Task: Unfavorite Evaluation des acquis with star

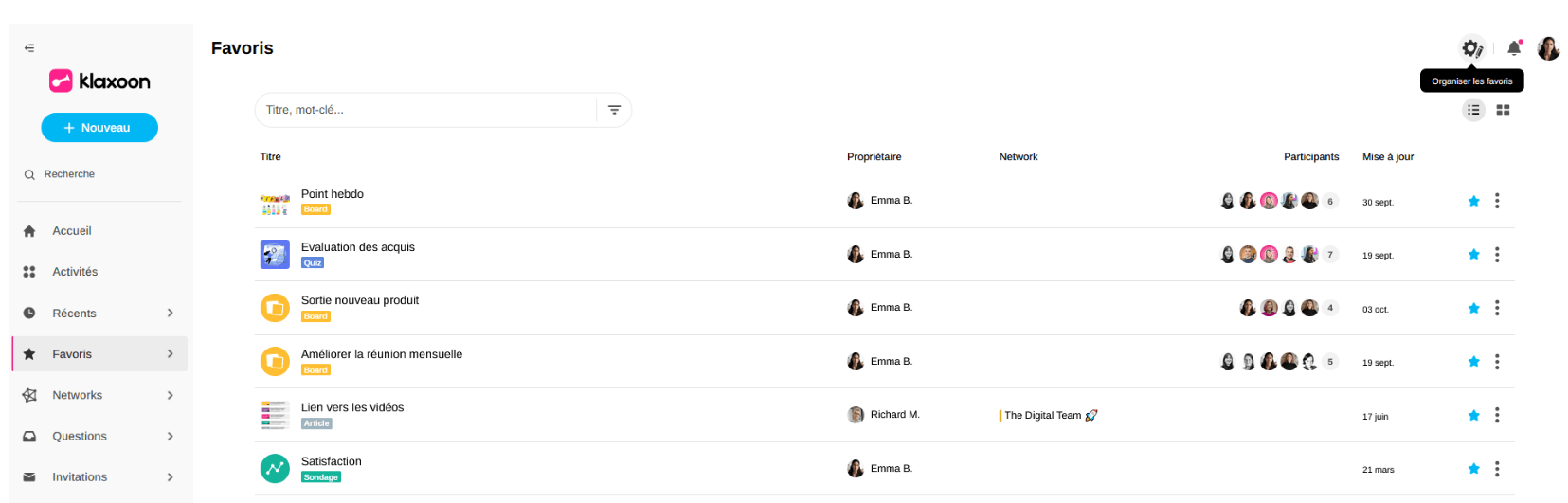Action: [x=1473, y=255]
